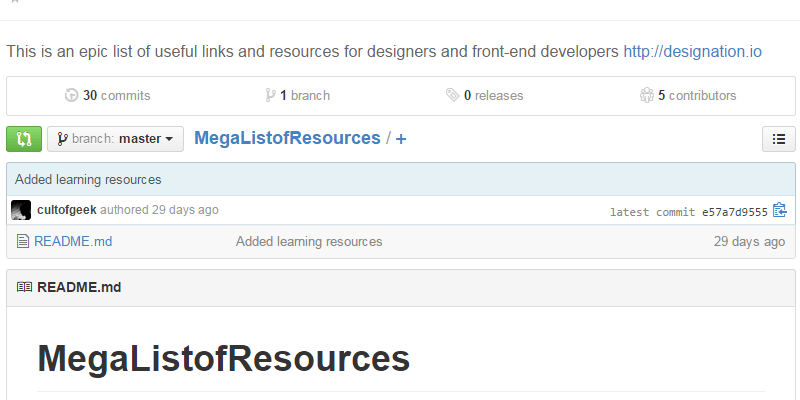
Task: Open the 0 releases page
Action: point(493,96)
